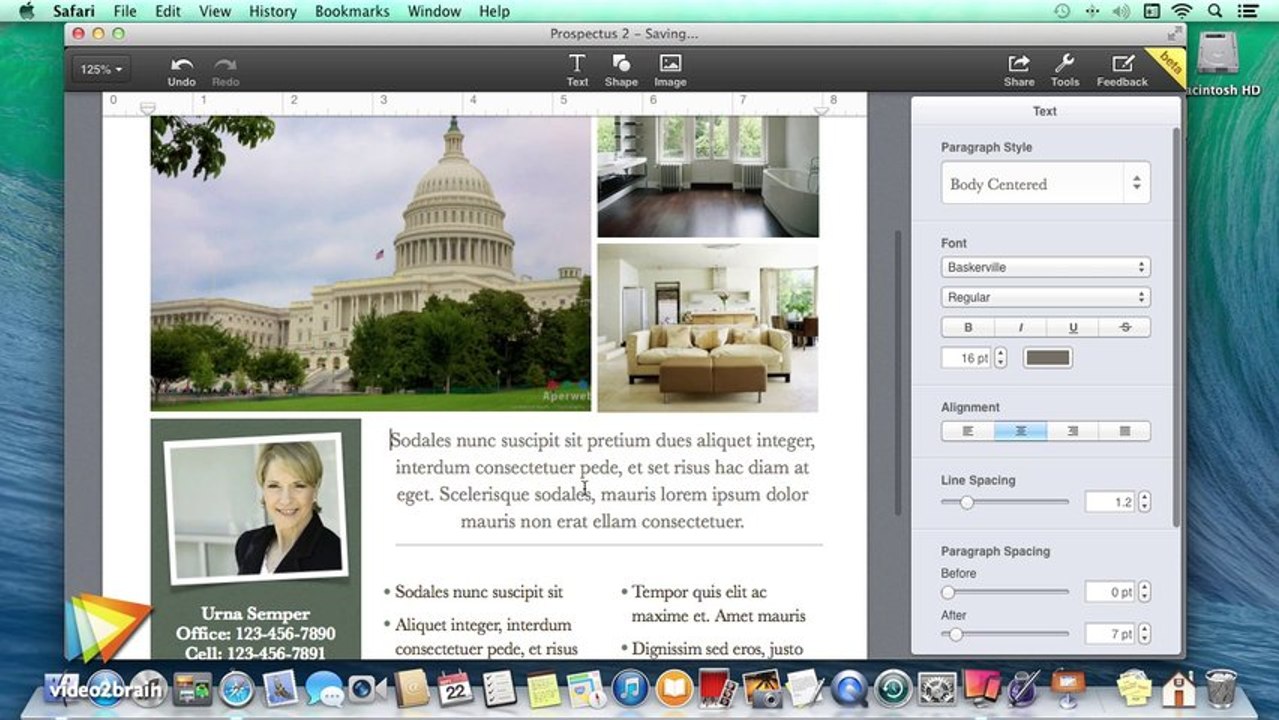Screen dimensions: 1279x720
Task: Open the History menu
Action: tap(272, 11)
